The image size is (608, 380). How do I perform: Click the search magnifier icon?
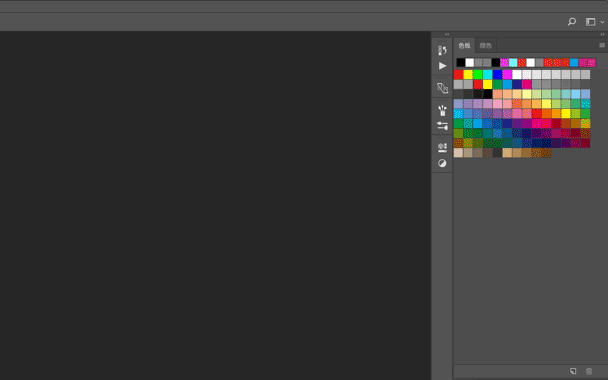pyautogui.click(x=572, y=22)
